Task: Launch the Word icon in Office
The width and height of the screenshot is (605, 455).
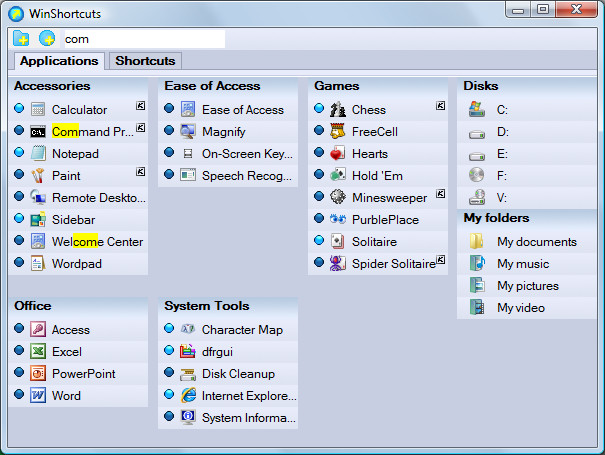Action: [x=38, y=395]
